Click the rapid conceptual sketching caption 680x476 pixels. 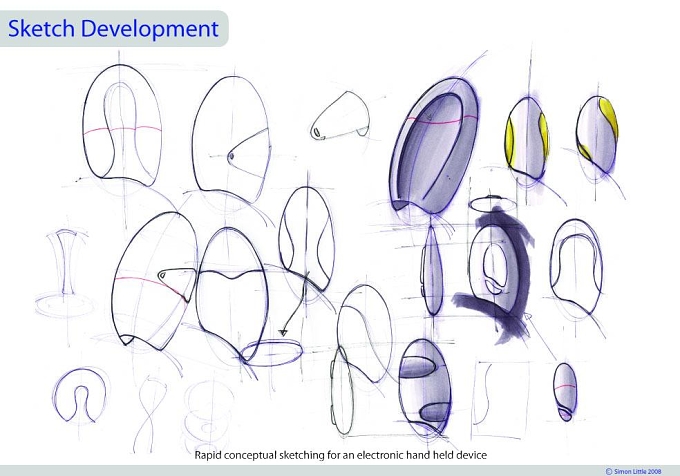tap(340, 455)
